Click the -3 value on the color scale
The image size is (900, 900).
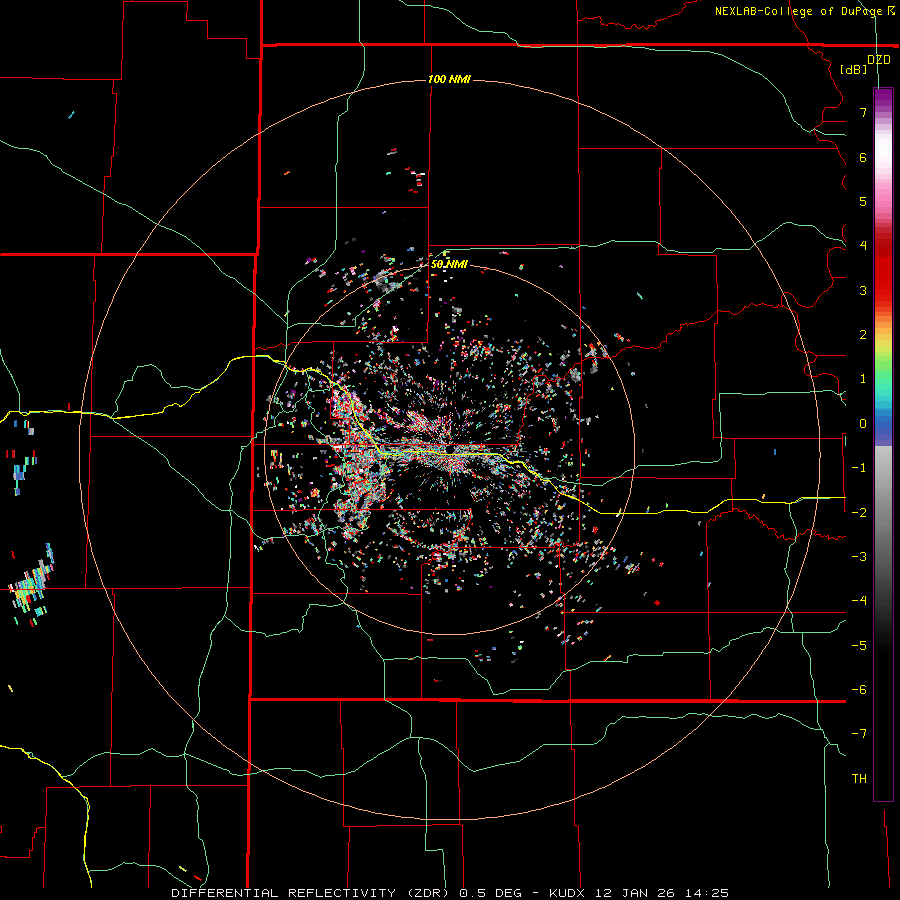pos(859,556)
